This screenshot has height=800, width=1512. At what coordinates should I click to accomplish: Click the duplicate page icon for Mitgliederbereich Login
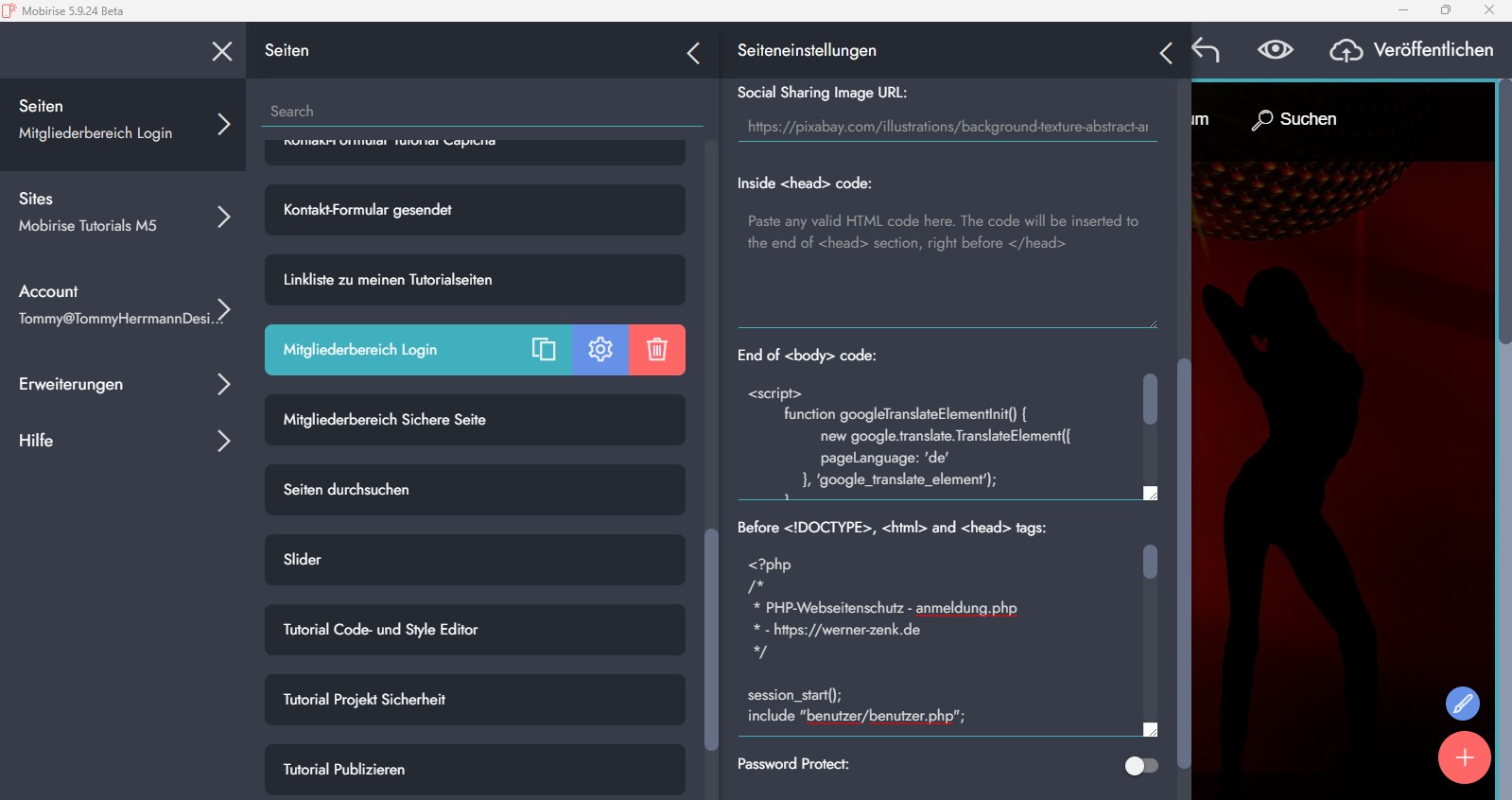click(x=544, y=350)
